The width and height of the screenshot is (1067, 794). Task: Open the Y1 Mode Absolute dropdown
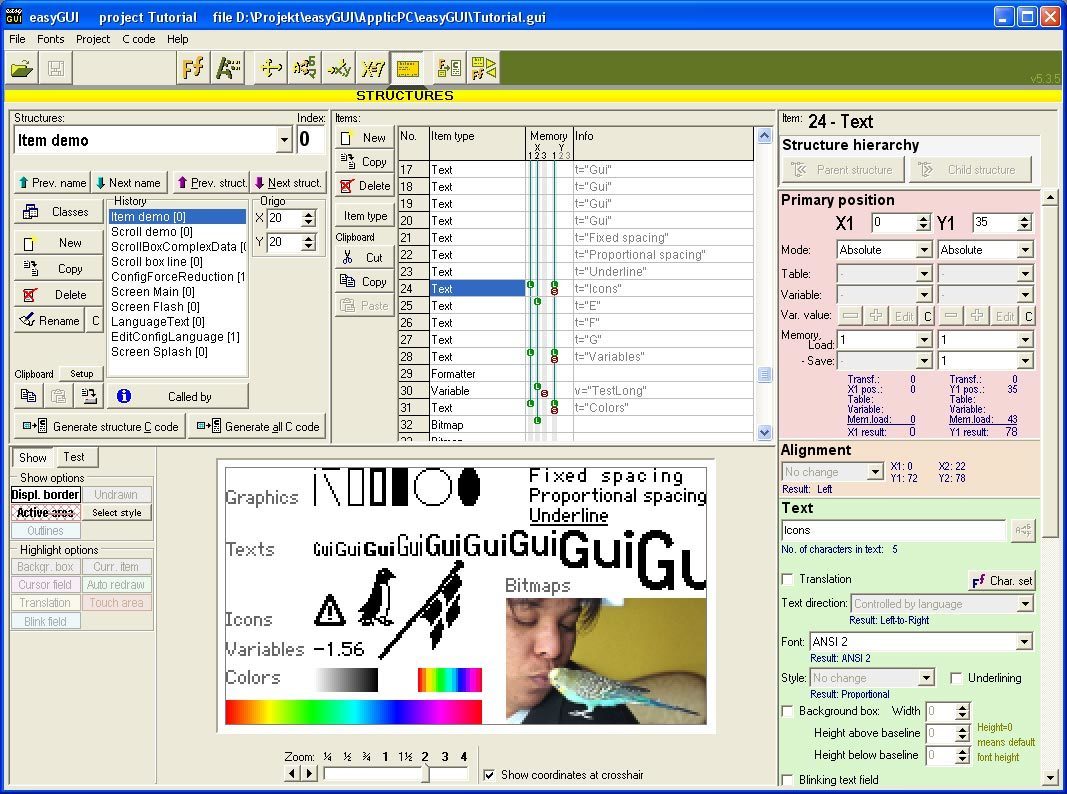pyautogui.click(x=1025, y=250)
